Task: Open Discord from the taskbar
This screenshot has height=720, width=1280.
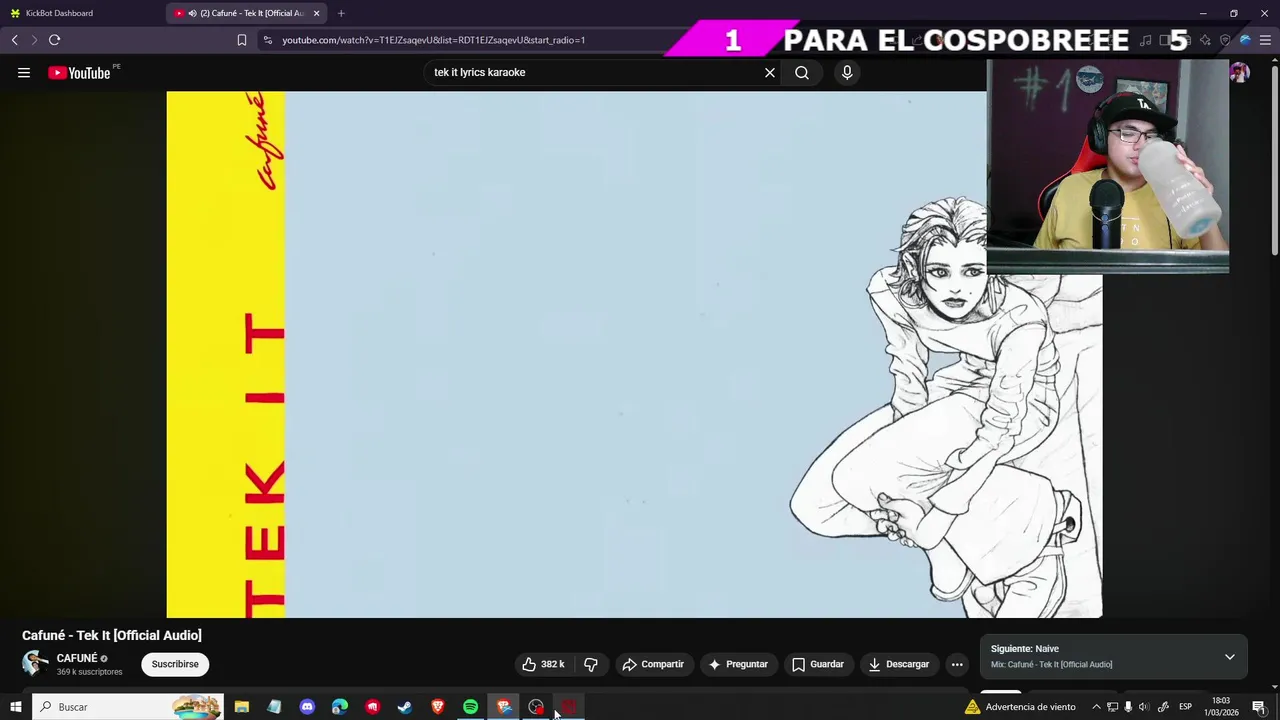Action: tap(307, 707)
